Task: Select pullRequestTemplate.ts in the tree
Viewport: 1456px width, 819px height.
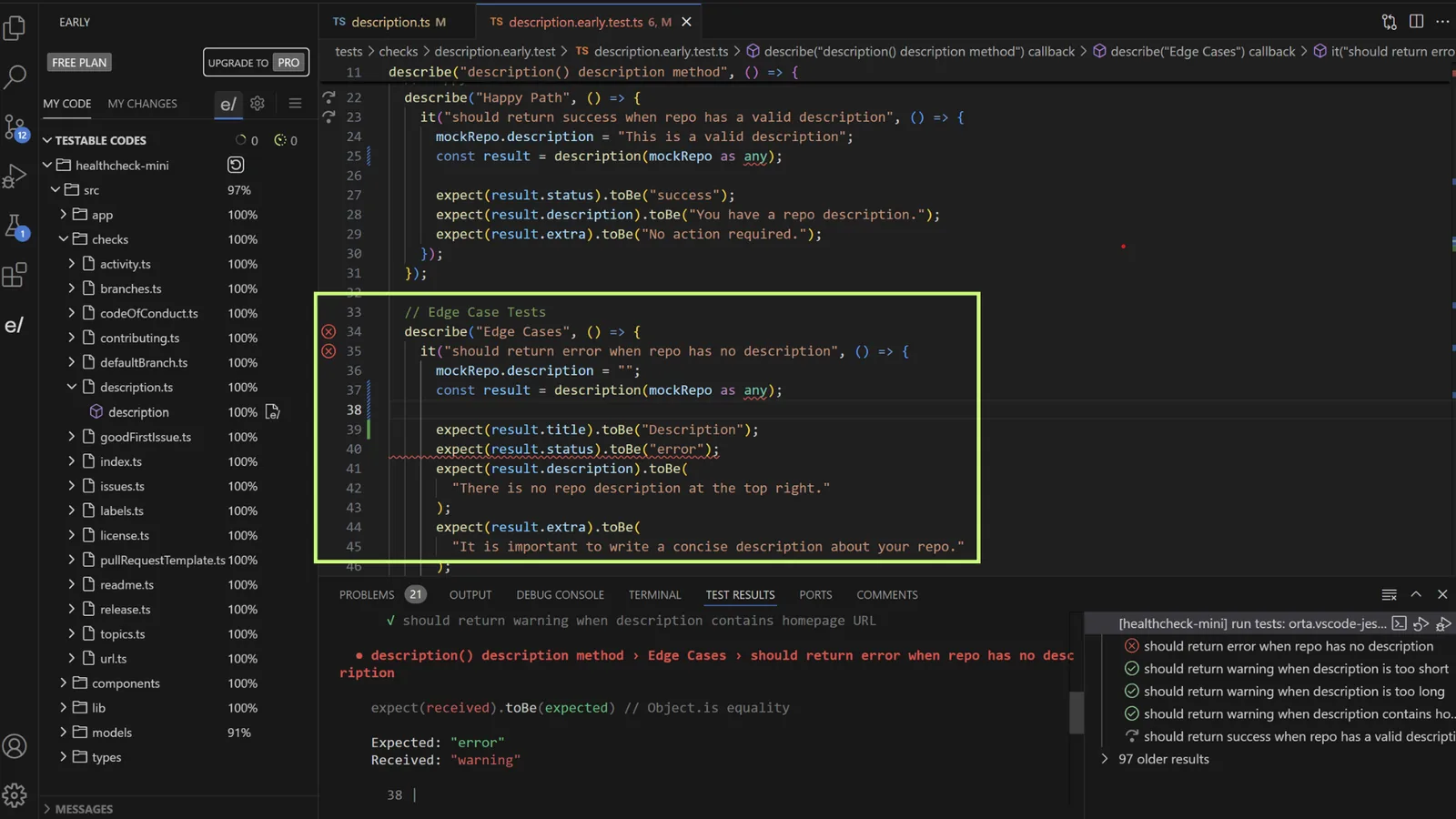Action: tap(163, 560)
